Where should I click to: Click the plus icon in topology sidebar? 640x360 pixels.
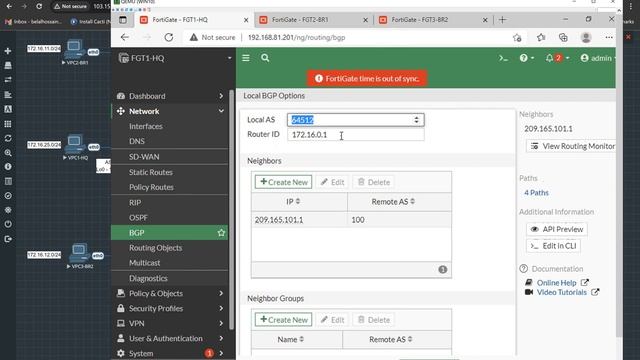8,51
